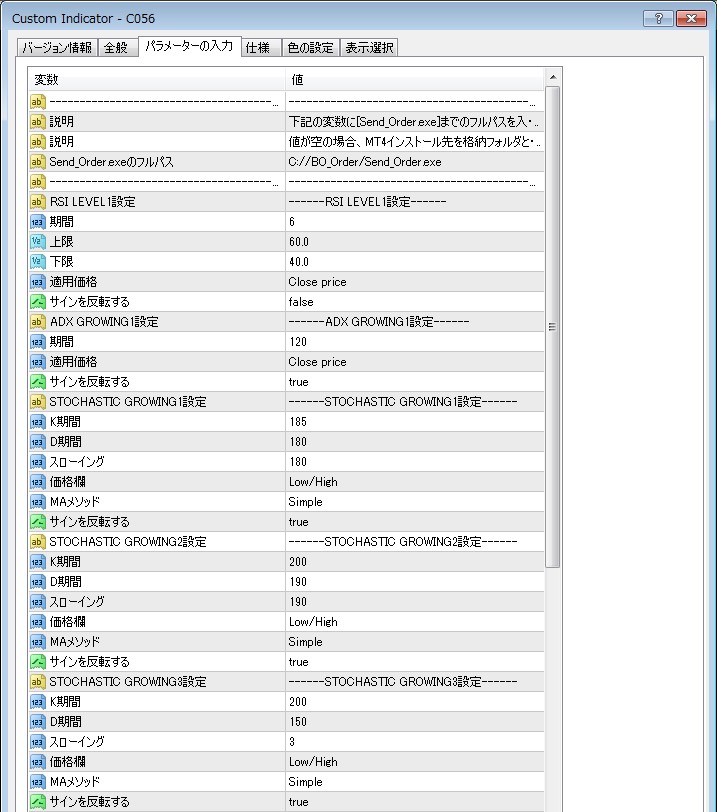Click integer icon of K期間 185 row
This screenshot has width=717, height=812.
coord(37,422)
